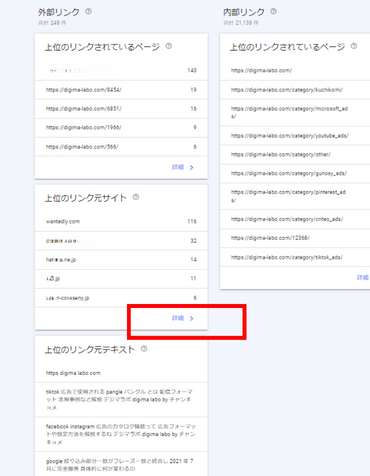Select anchor text 'https digima labo com'
Viewport: 370px width, 476px height.
[x=121, y=373]
